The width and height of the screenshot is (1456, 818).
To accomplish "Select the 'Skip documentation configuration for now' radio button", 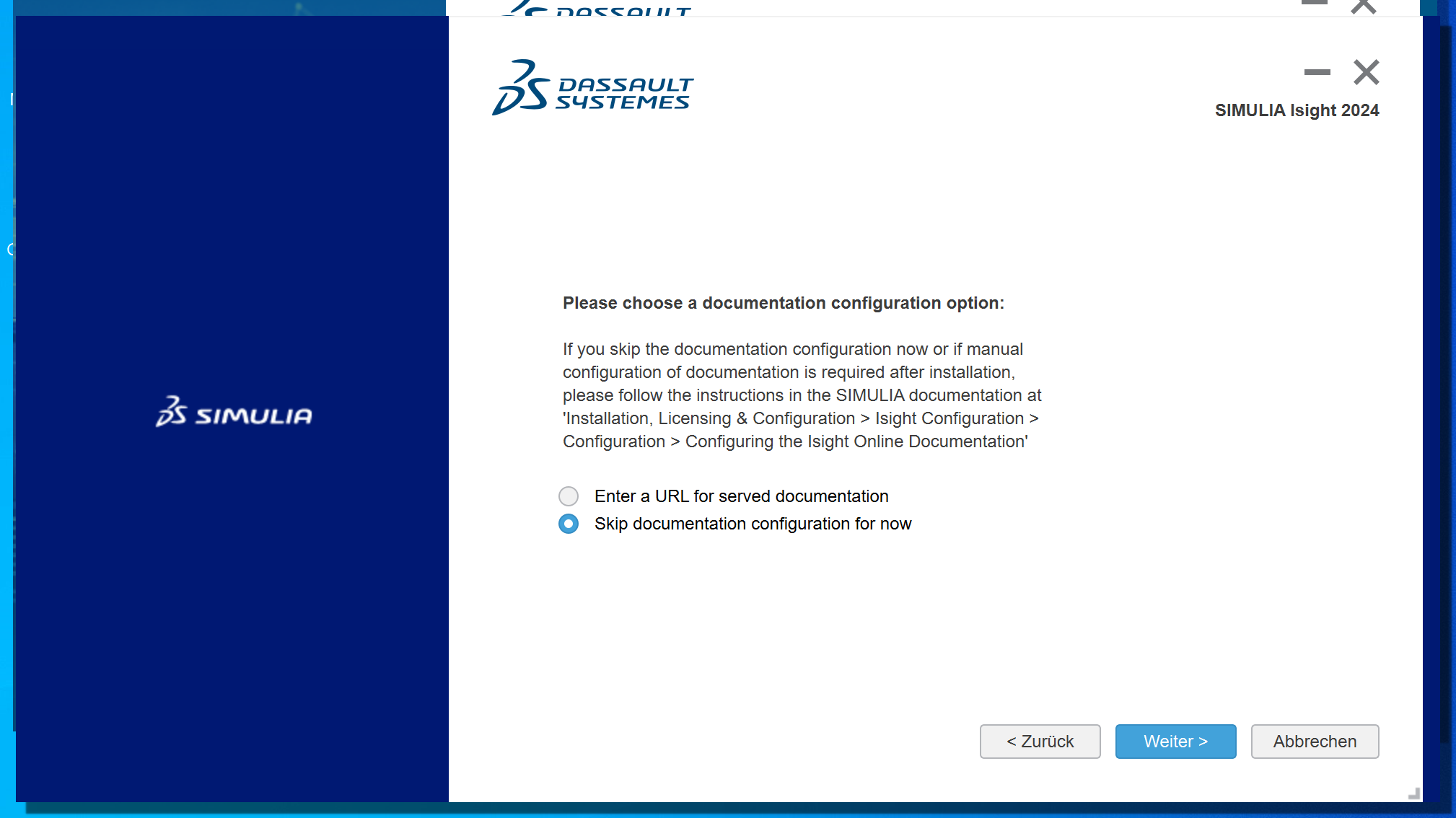I will tap(569, 524).
